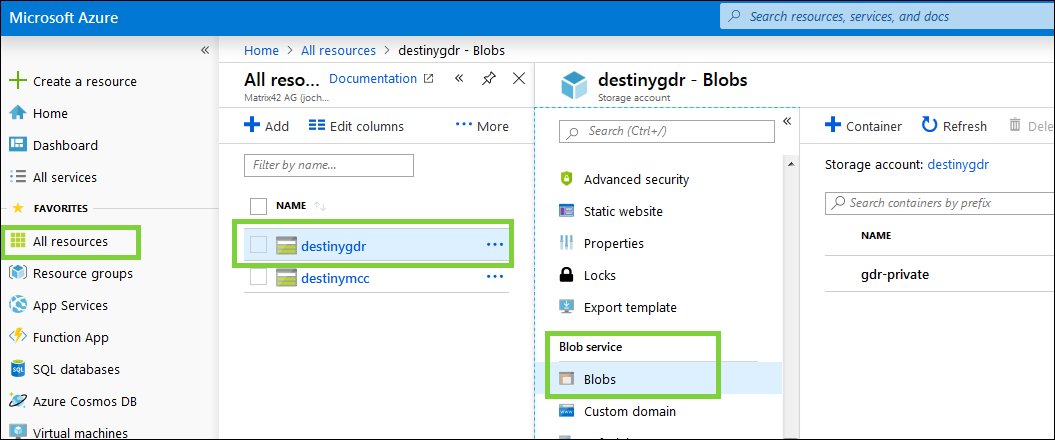Click the destinygdr storage account link in Blobs pane
Viewport: 1055px width, 440px height.
958,164
